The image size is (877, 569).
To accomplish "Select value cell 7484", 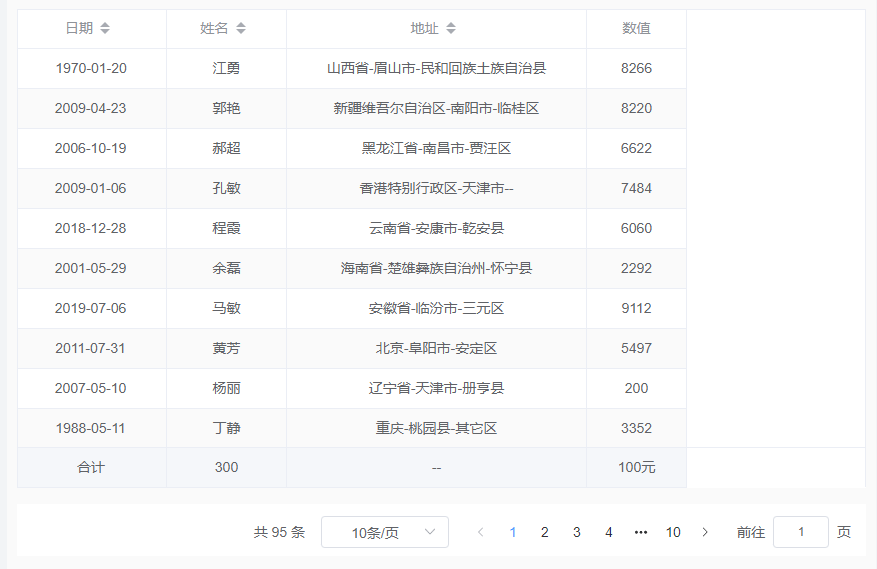I will pos(636,188).
